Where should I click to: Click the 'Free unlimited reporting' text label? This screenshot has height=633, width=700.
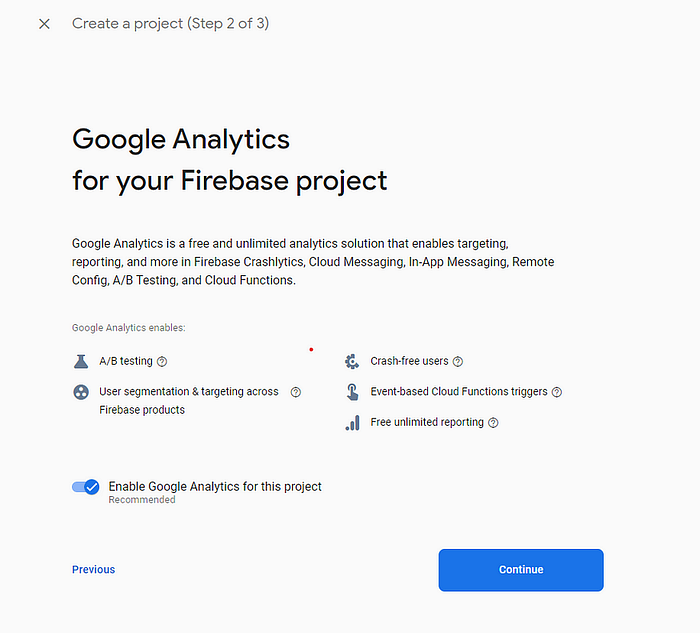point(427,422)
